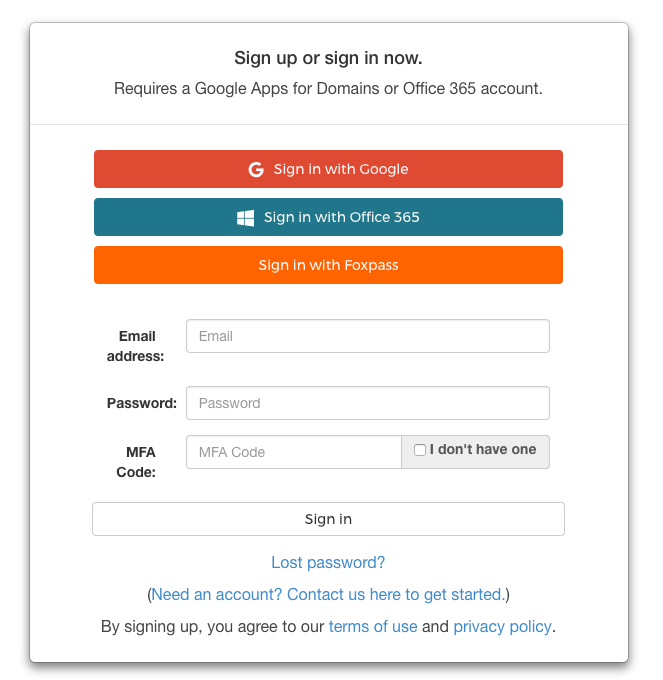Choose Sign in with Office 365 text
The width and height of the screenshot is (663, 680).
coord(342,217)
